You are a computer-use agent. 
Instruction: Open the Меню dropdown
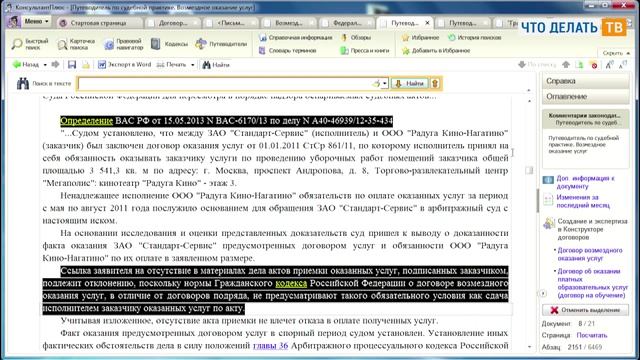coord(36,21)
